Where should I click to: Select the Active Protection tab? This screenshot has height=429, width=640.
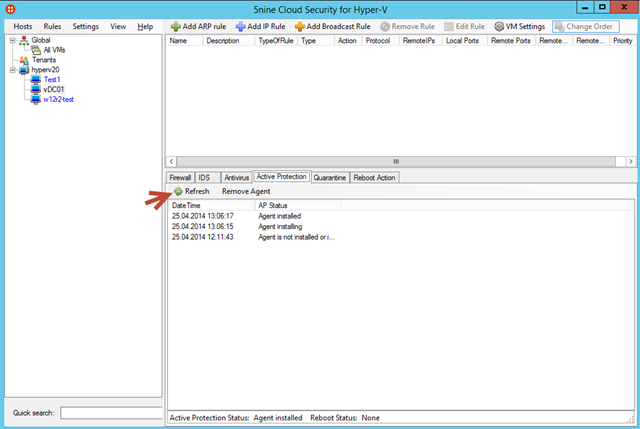click(282, 176)
